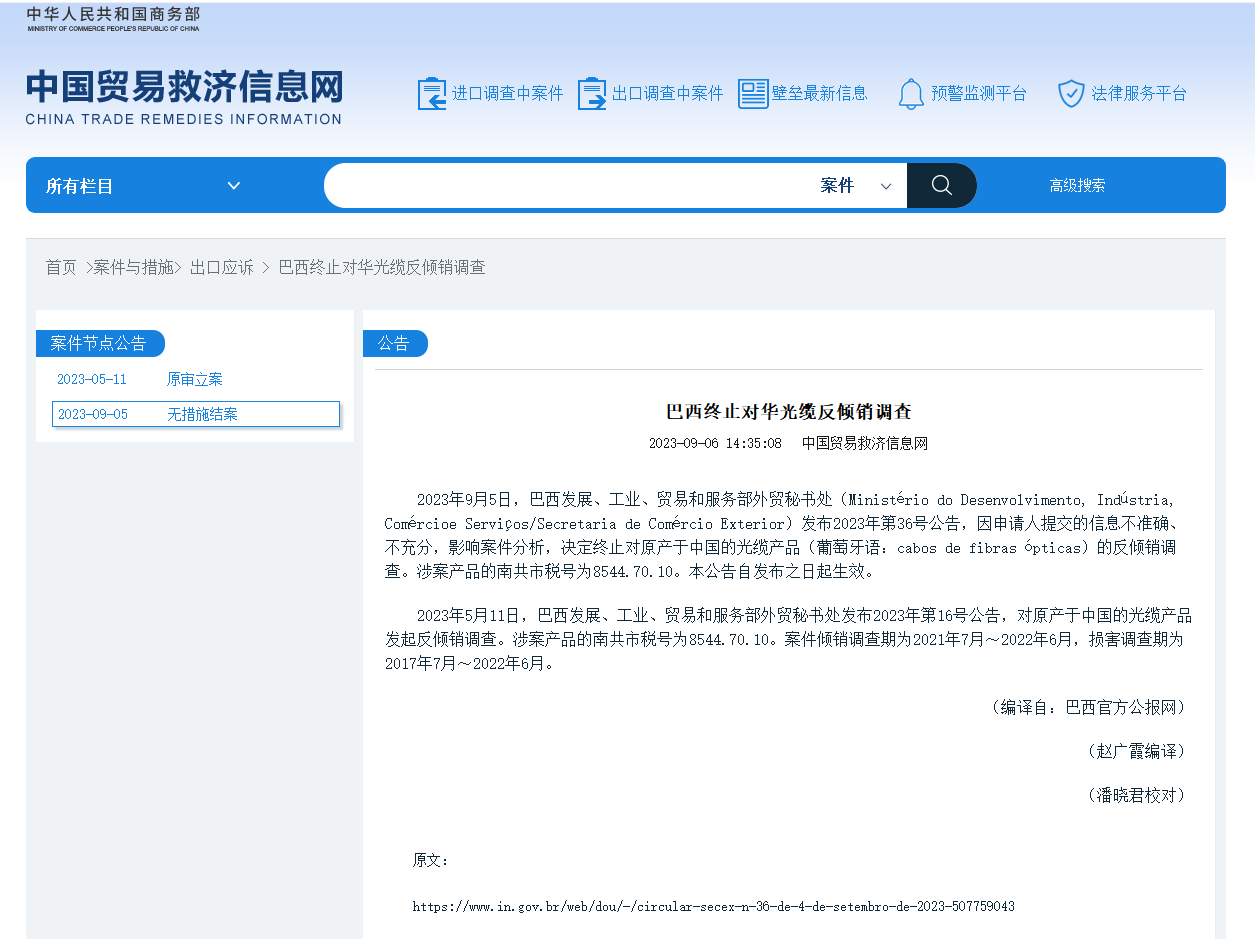Click the 中国贸易救济信息网 site logo
The width and height of the screenshot is (1255, 939).
click(184, 97)
